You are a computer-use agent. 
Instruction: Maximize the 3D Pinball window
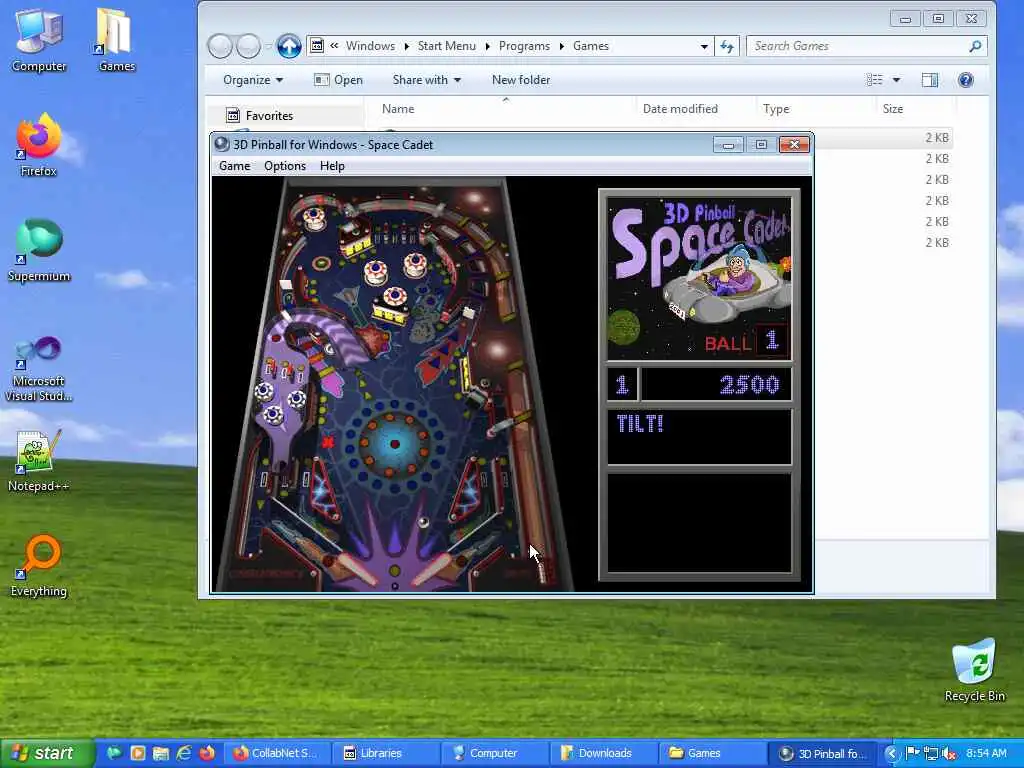(761, 144)
